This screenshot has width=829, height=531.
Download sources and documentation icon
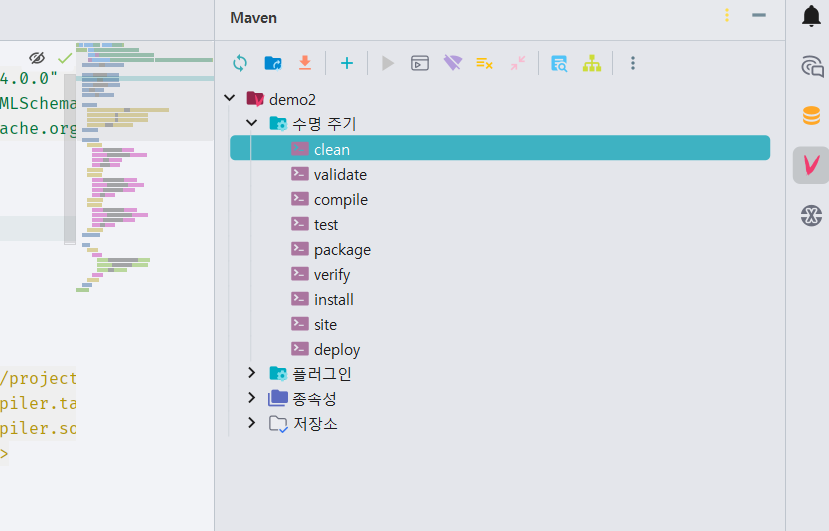coord(305,63)
